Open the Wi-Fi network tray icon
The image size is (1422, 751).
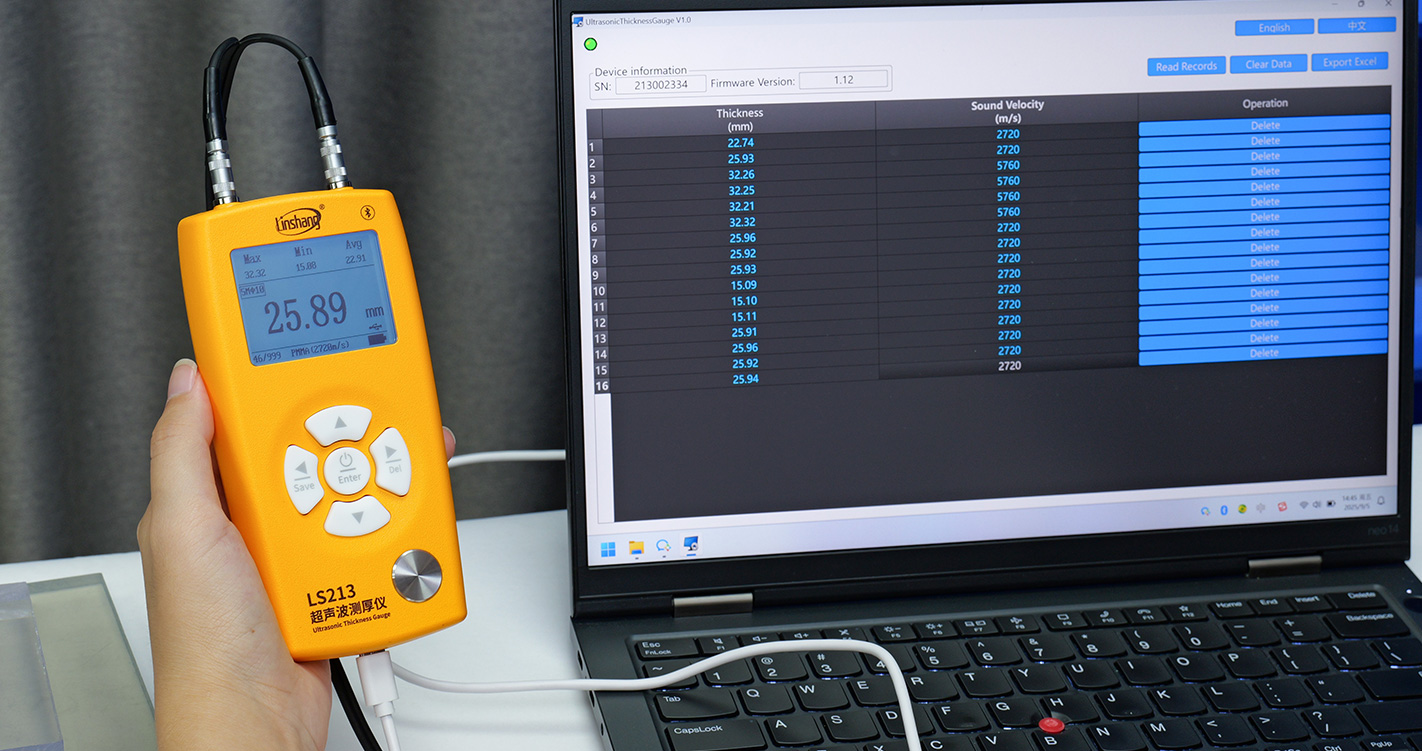point(1304,506)
